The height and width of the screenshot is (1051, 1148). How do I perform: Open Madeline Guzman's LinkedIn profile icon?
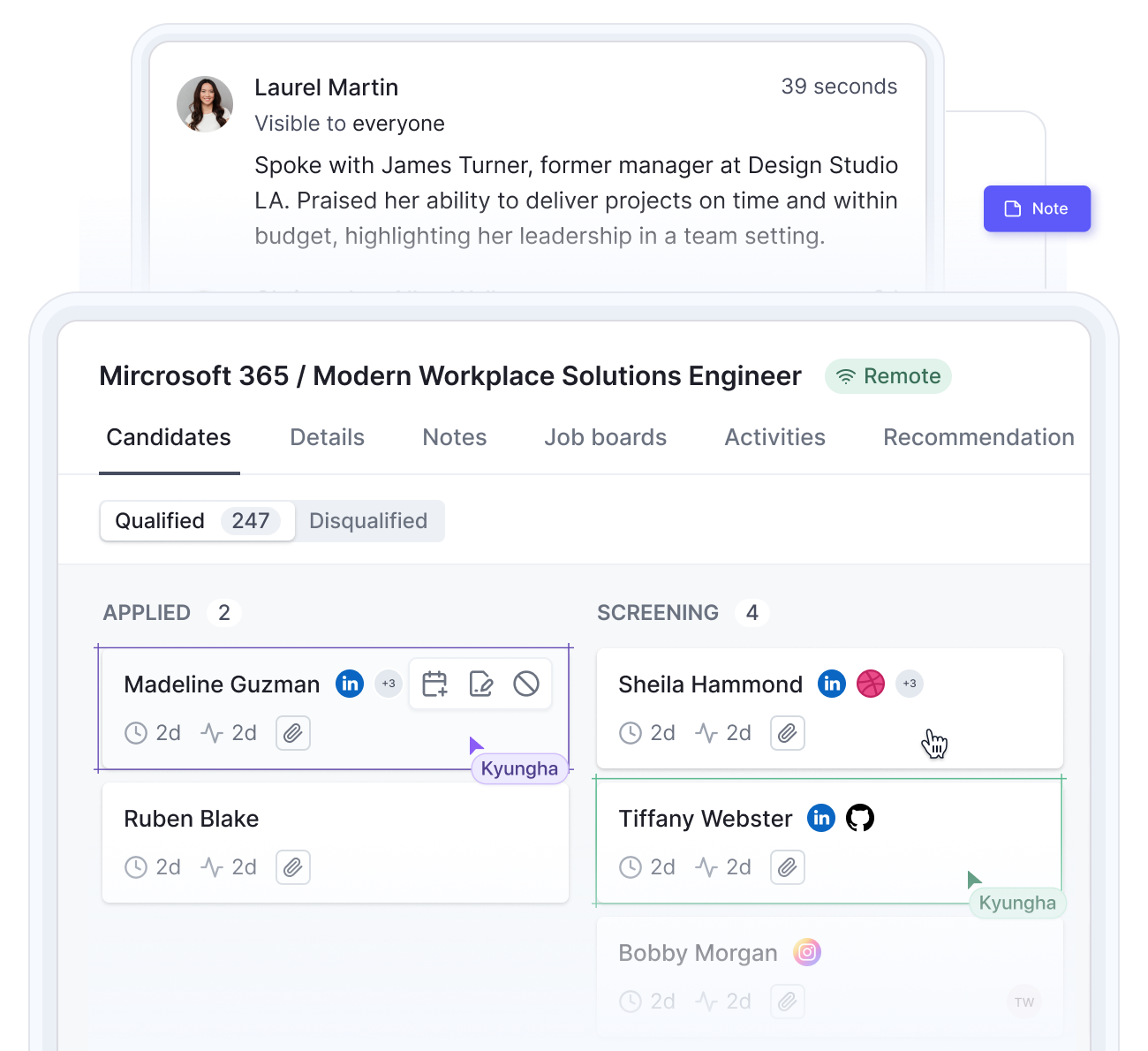(x=350, y=684)
